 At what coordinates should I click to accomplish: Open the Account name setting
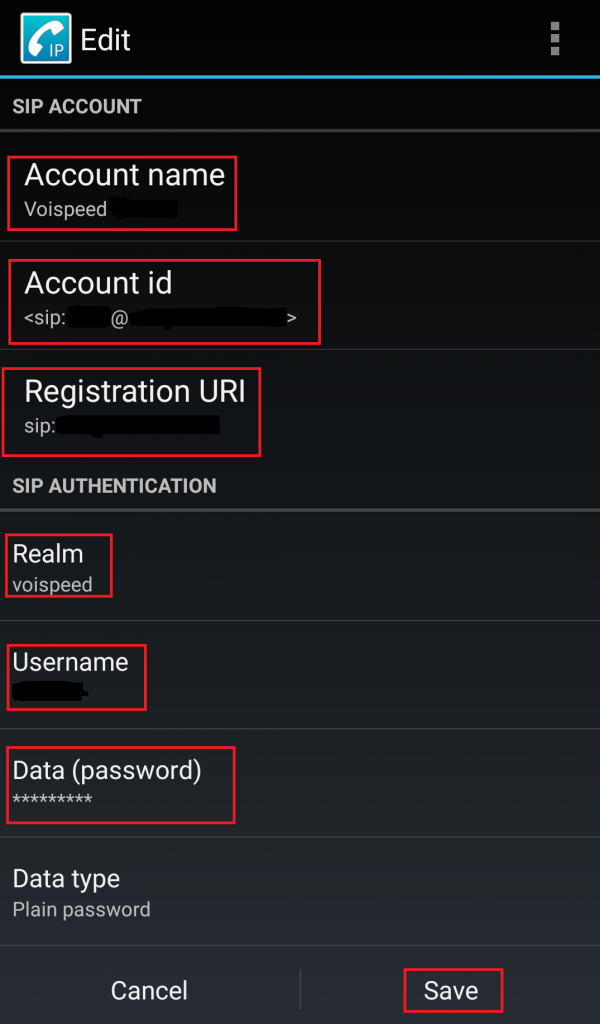pyautogui.click(x=300, y=187)
